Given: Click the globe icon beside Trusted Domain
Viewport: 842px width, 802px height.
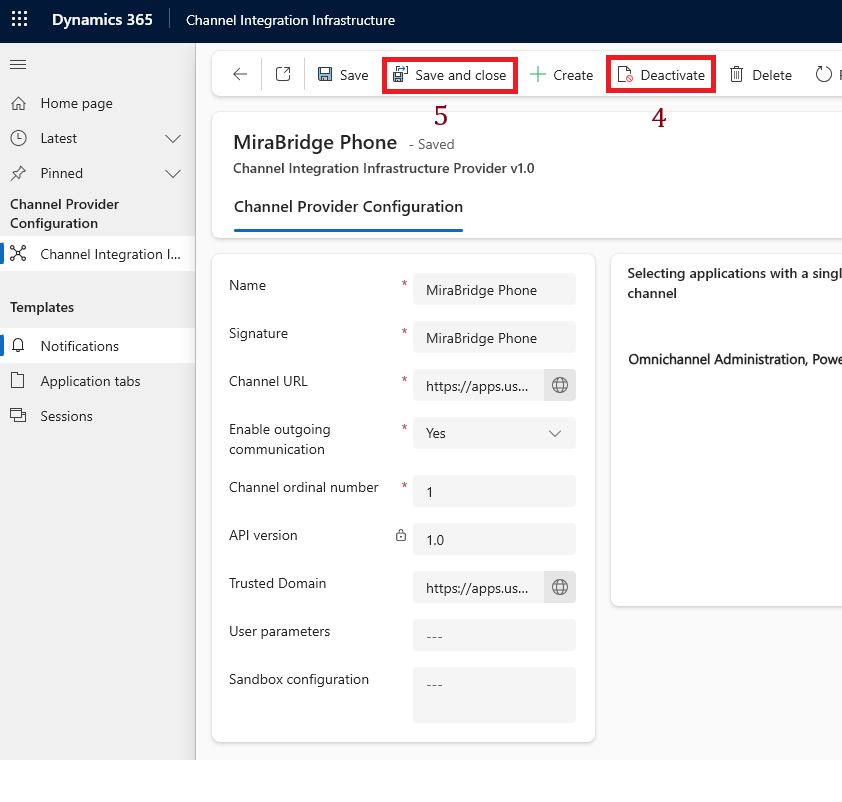Looking at the screenshot, I should 560,588.
